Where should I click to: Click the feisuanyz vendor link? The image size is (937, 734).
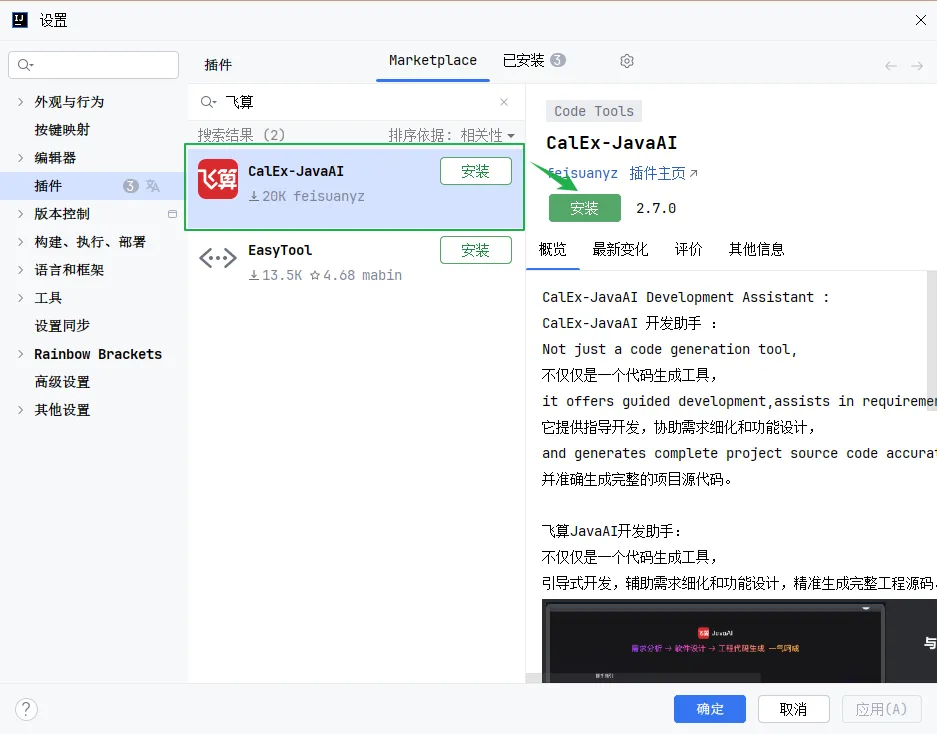click(582, 173)
